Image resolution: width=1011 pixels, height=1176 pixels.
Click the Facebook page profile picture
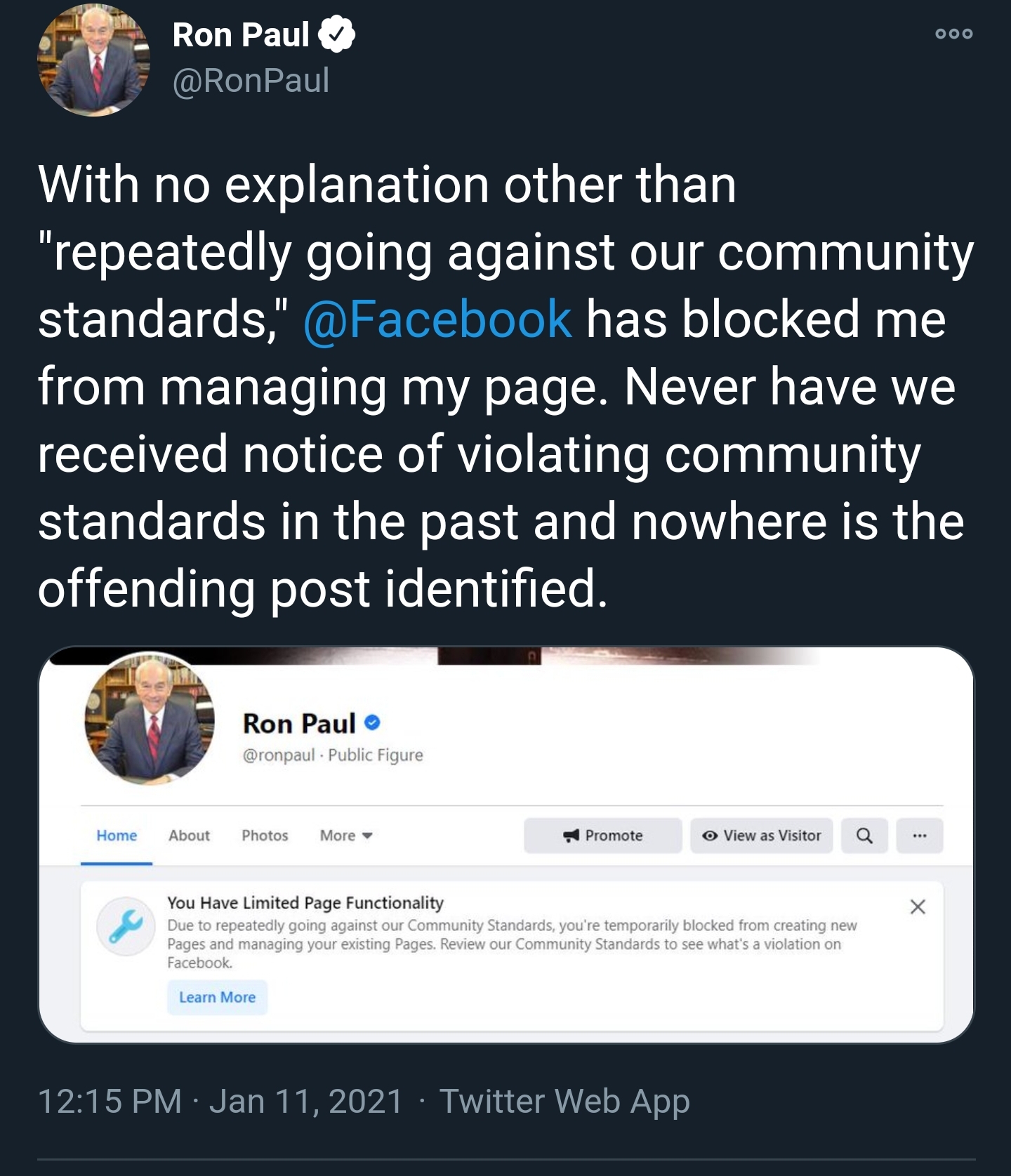coord(150,719)
